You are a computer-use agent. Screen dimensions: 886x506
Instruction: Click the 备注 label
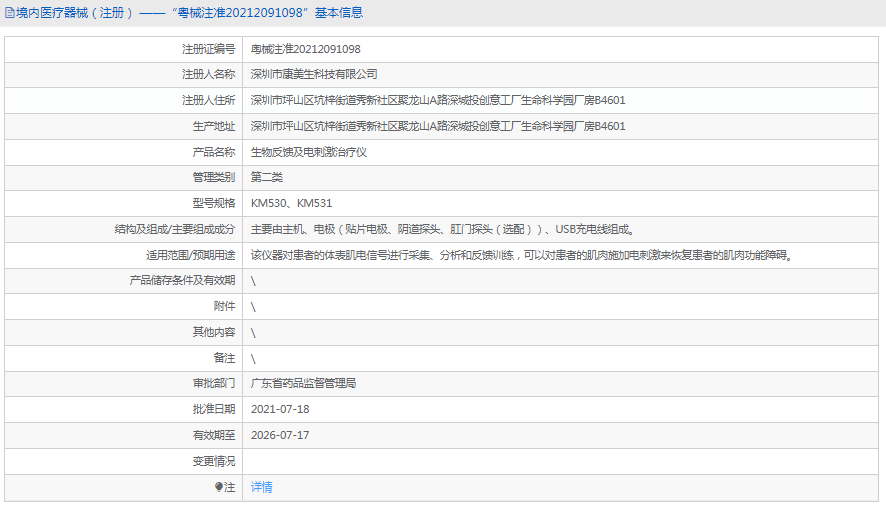coord(224,358)
